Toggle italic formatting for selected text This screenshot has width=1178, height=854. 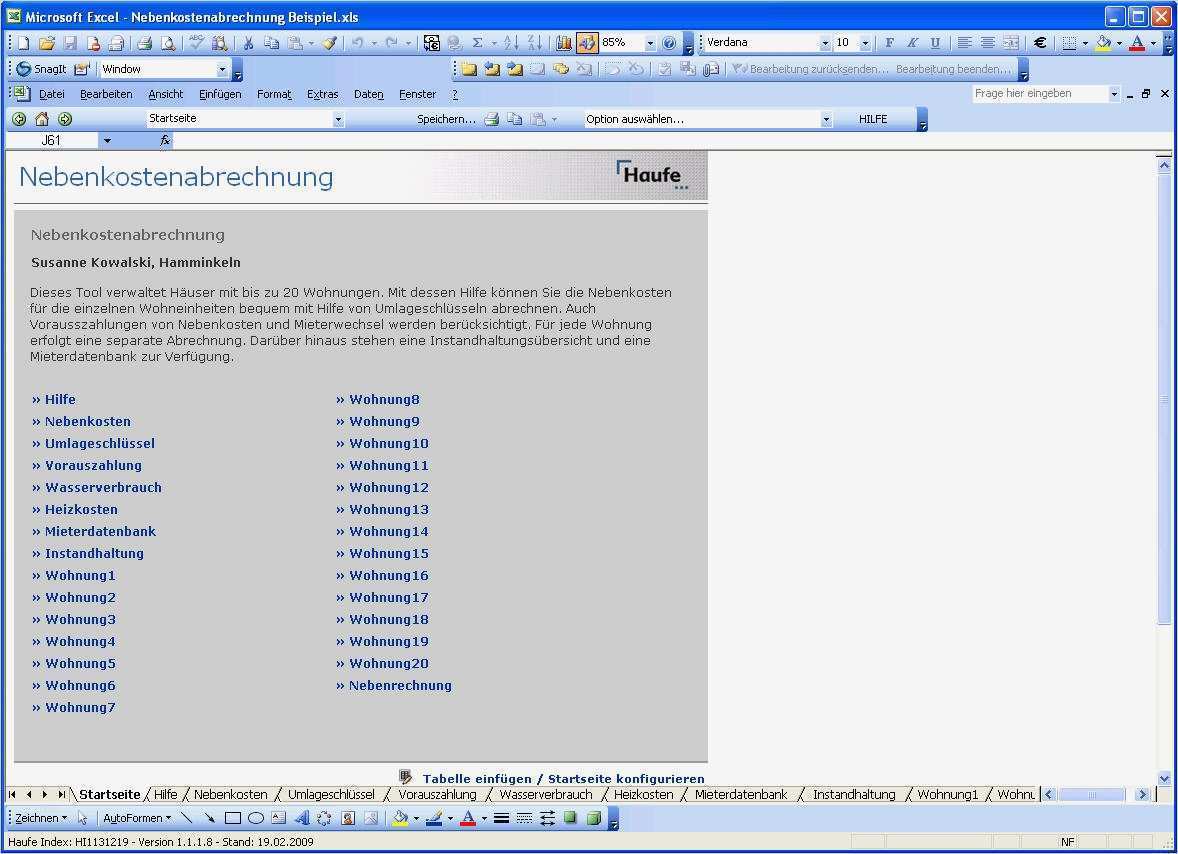(913, 42)
